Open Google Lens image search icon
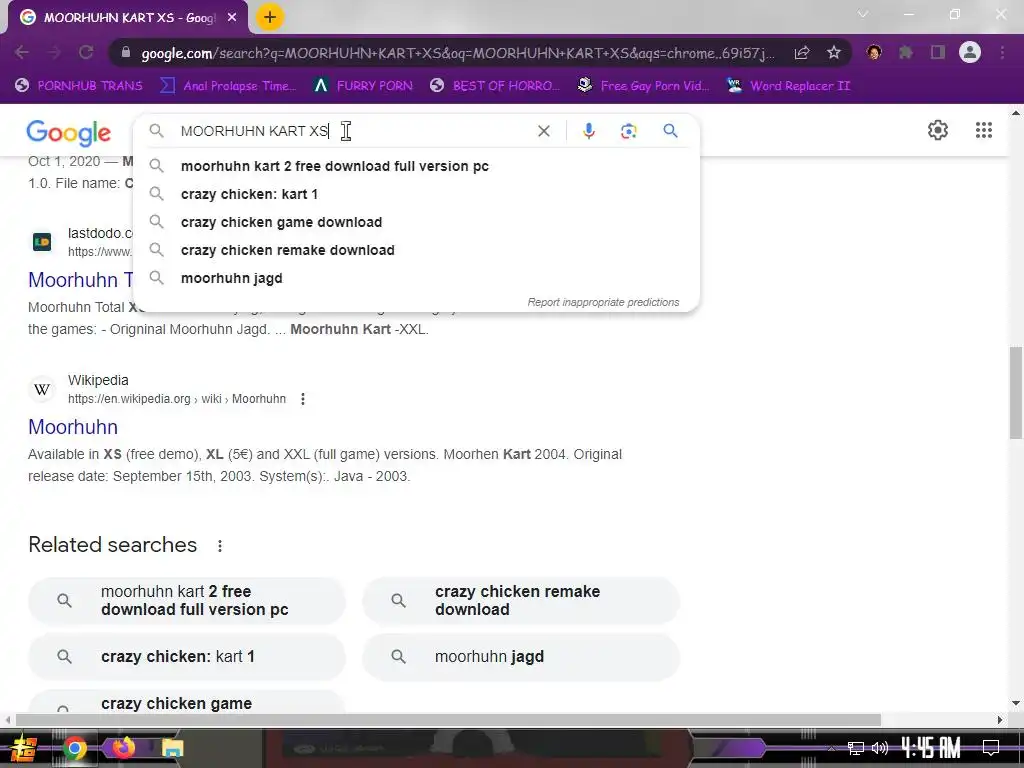The image size is (1024, 768). coord(628,131)
